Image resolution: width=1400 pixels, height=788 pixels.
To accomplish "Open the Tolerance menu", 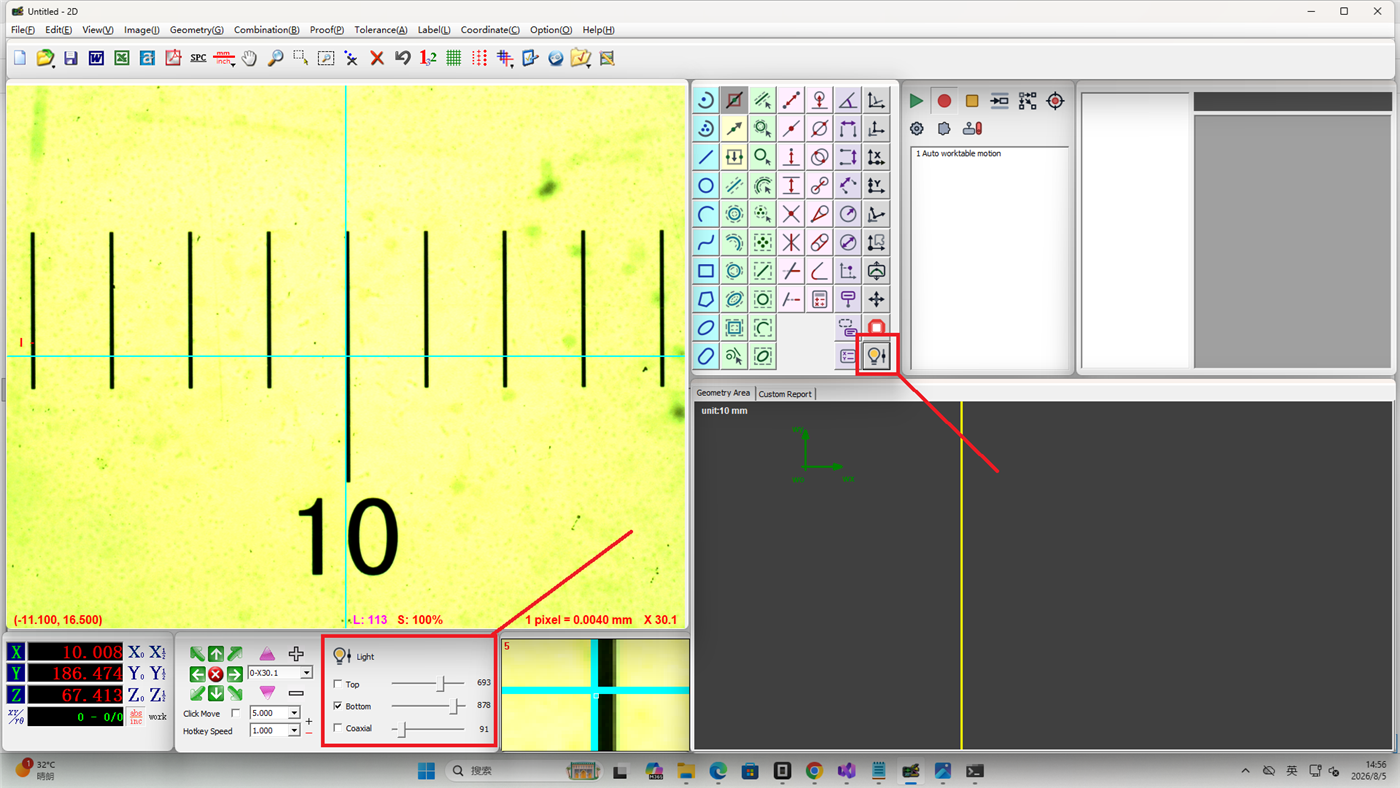I will [380, 30].
